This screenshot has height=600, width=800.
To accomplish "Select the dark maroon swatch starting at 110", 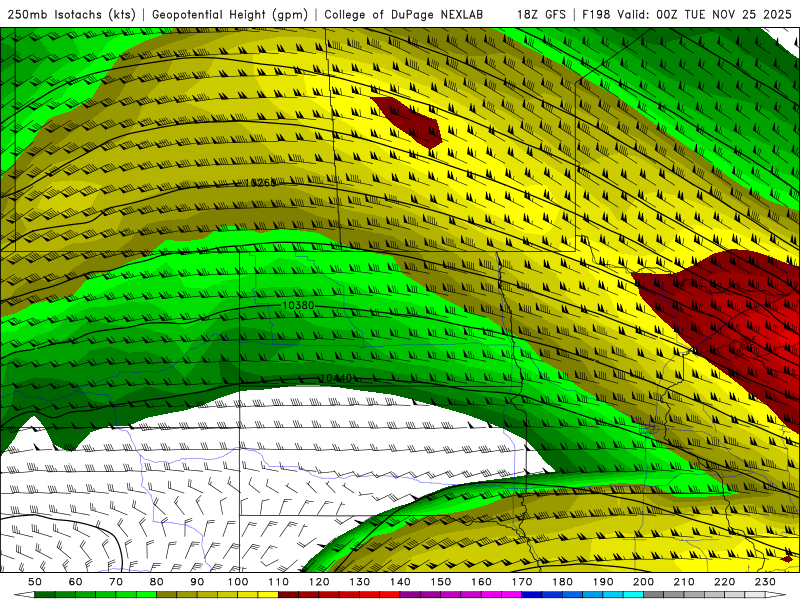I will [288, 595].
